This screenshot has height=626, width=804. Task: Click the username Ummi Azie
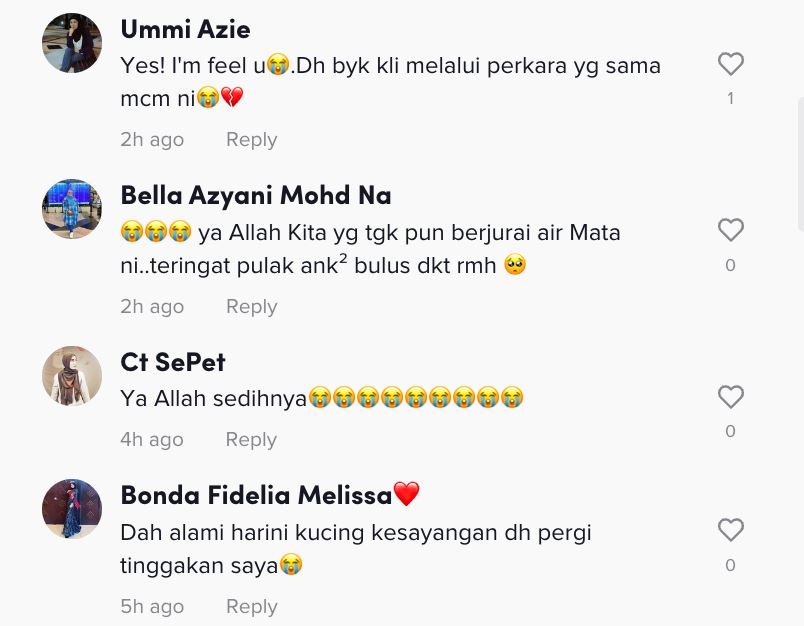(185, 29)
